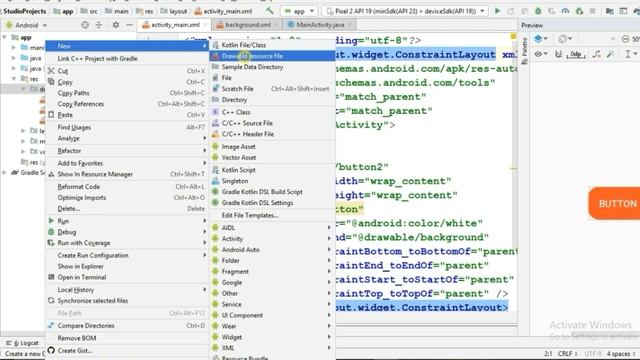Expand the Widget submenu
Viewport: 640px width, 360px height.
pyautogui.click(x=272, y=337)
